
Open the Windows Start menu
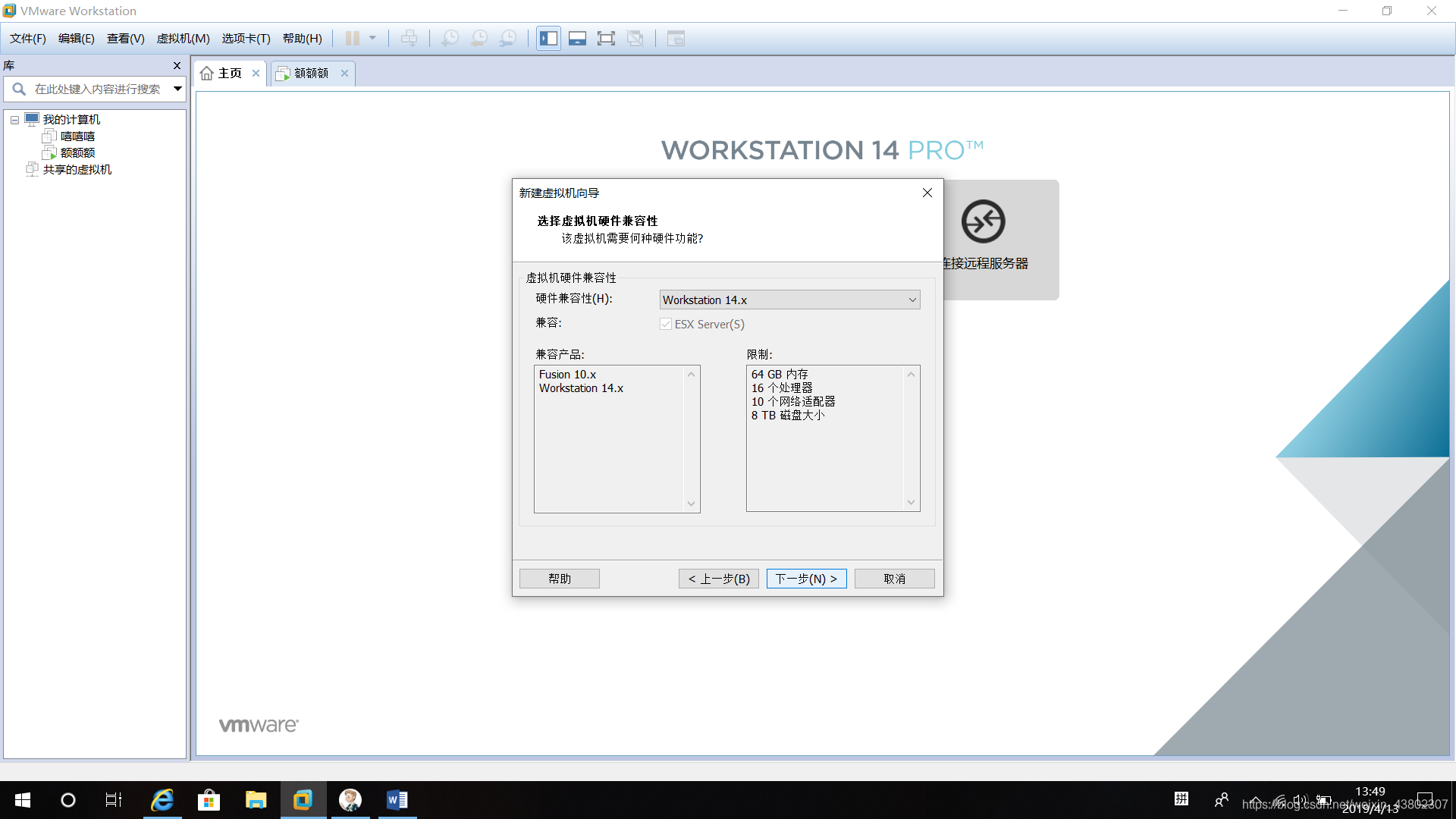23,800
